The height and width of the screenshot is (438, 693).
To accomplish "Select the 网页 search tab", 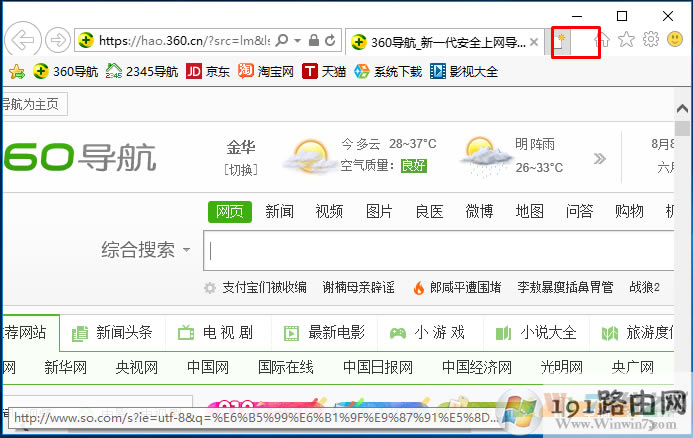I will 230,212.
